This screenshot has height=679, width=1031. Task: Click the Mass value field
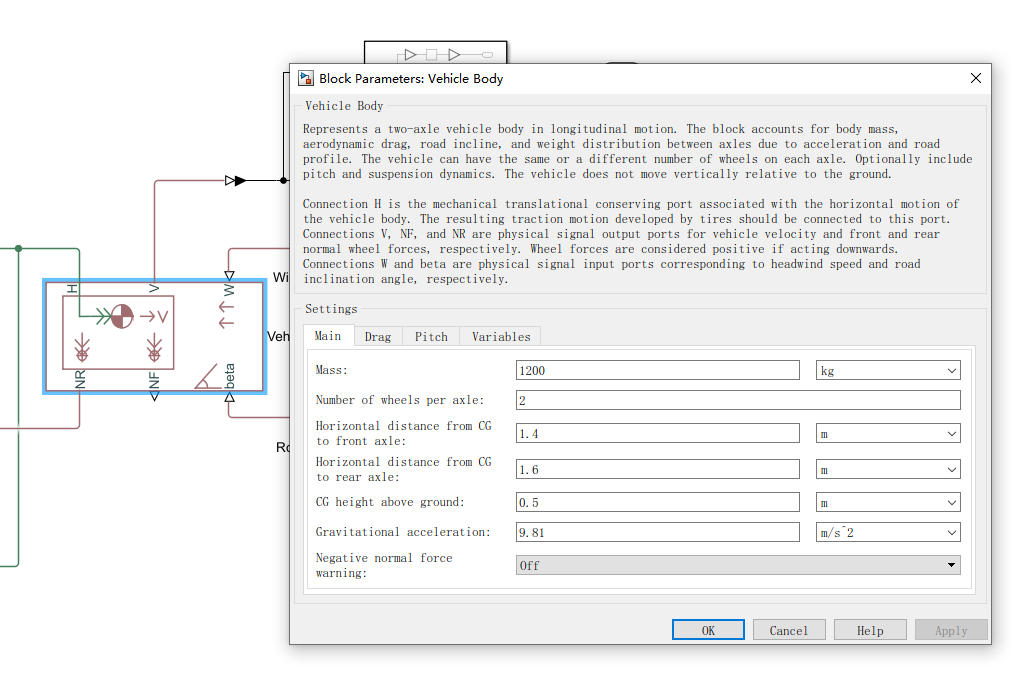[x=658, y=370]
